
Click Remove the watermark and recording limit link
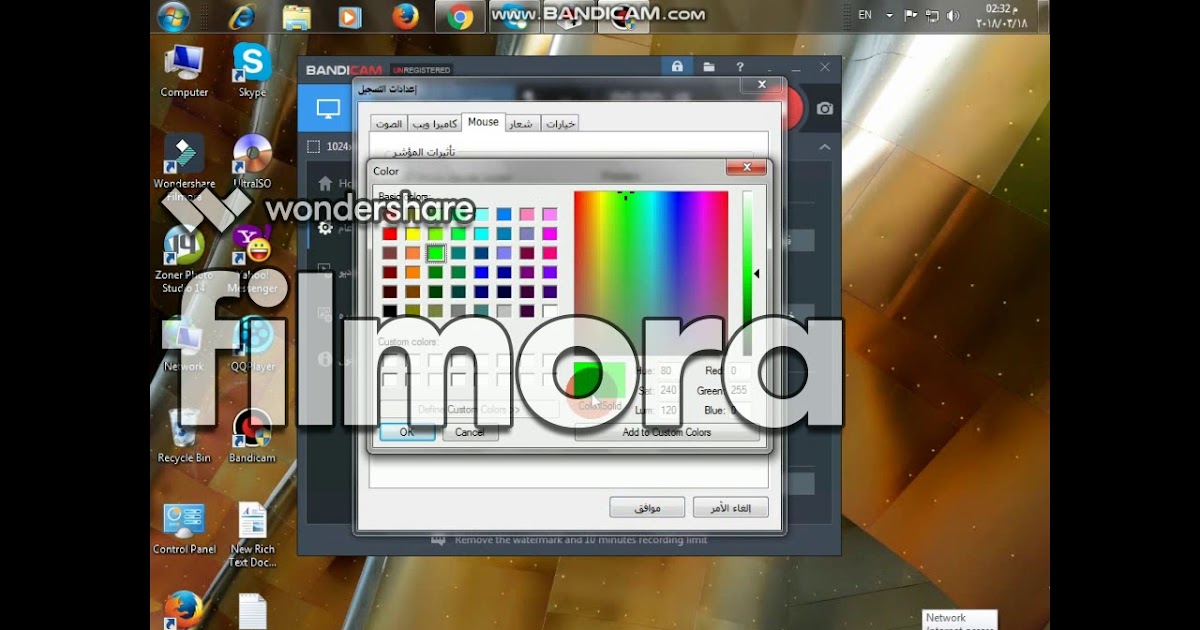coord(581,540)
